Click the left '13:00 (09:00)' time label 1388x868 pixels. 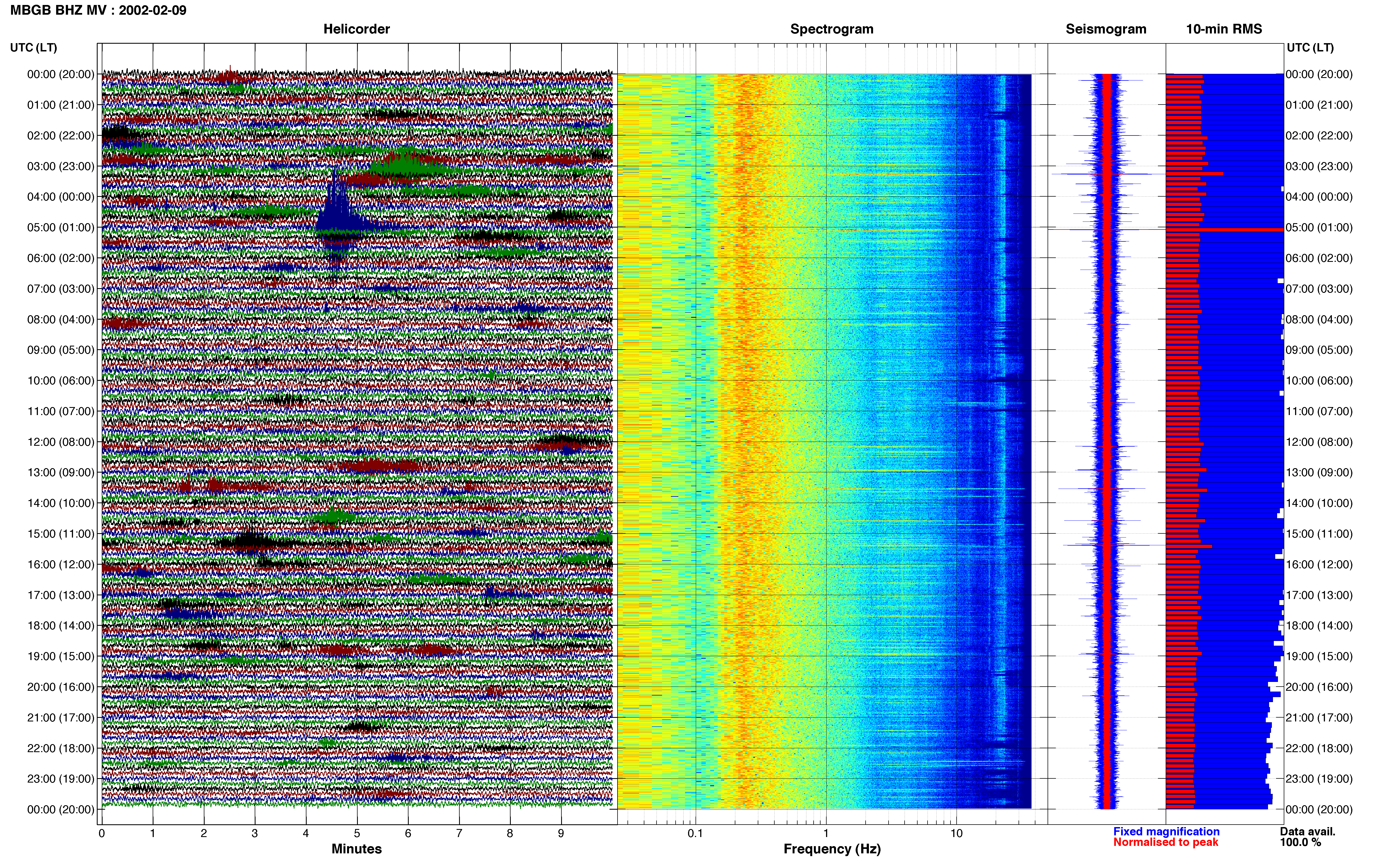(x=61, y=473)
